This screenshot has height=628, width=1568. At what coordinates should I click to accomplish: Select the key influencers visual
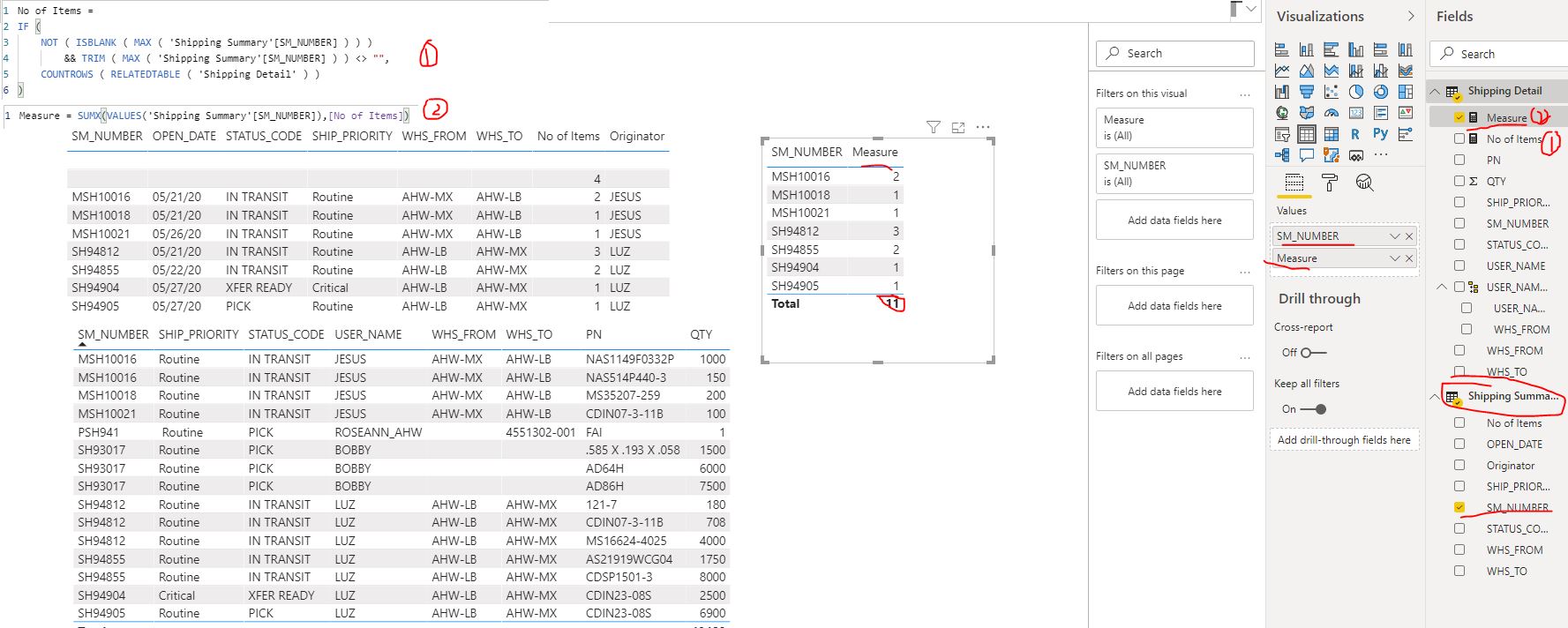point(1406,134)
